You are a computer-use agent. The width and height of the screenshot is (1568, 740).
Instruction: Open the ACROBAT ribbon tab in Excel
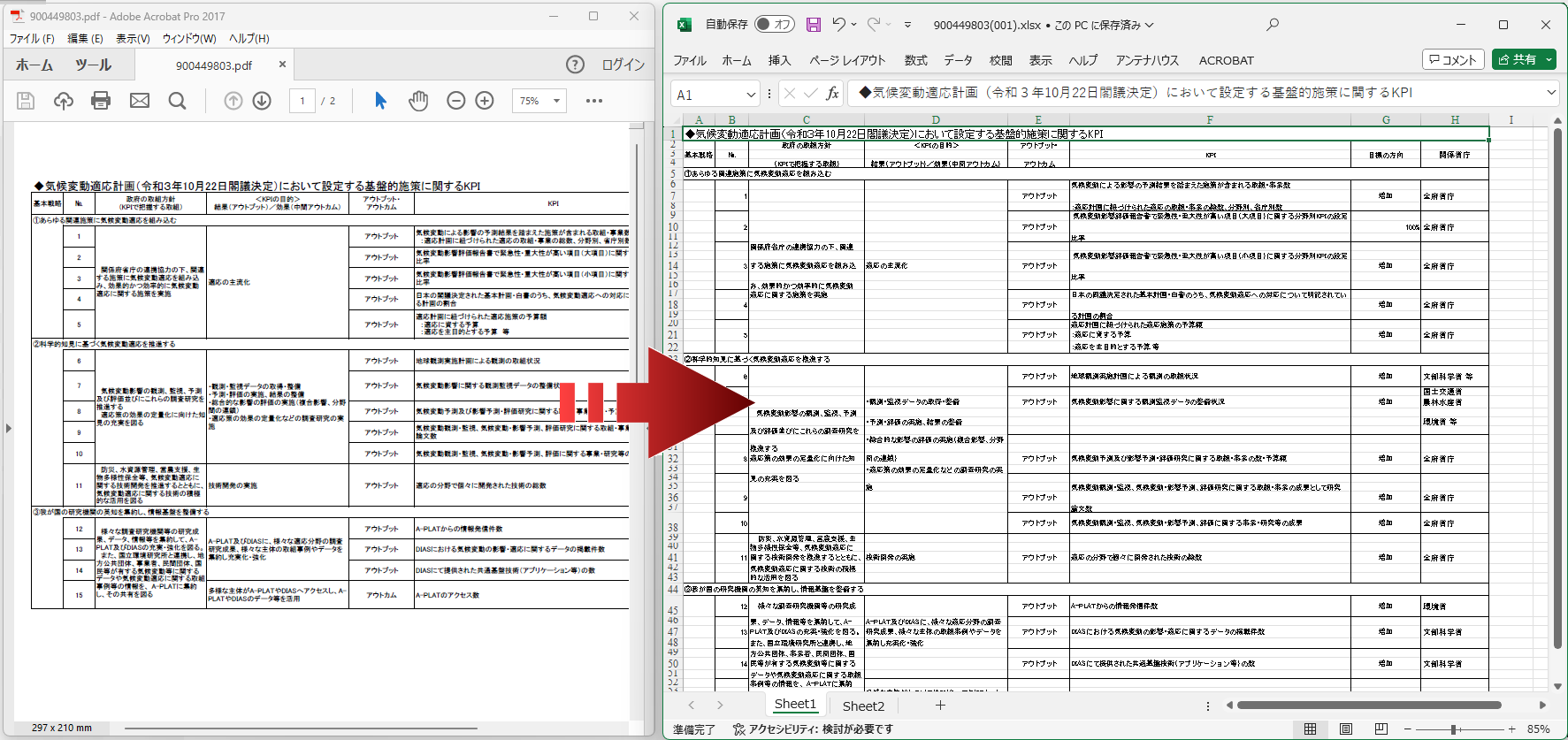[1226, 60]
